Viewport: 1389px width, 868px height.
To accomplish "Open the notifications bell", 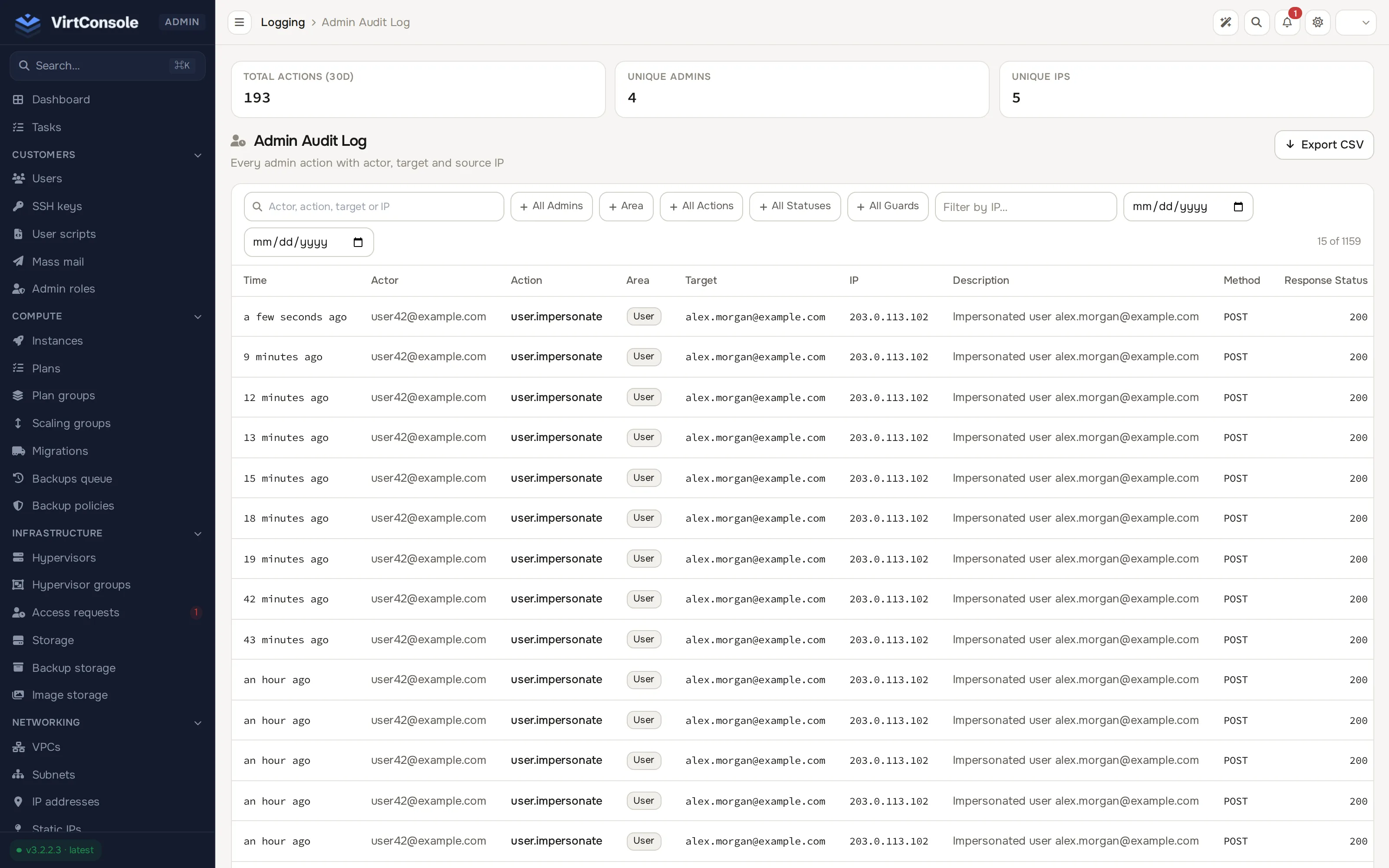I will click(1287, 23).
